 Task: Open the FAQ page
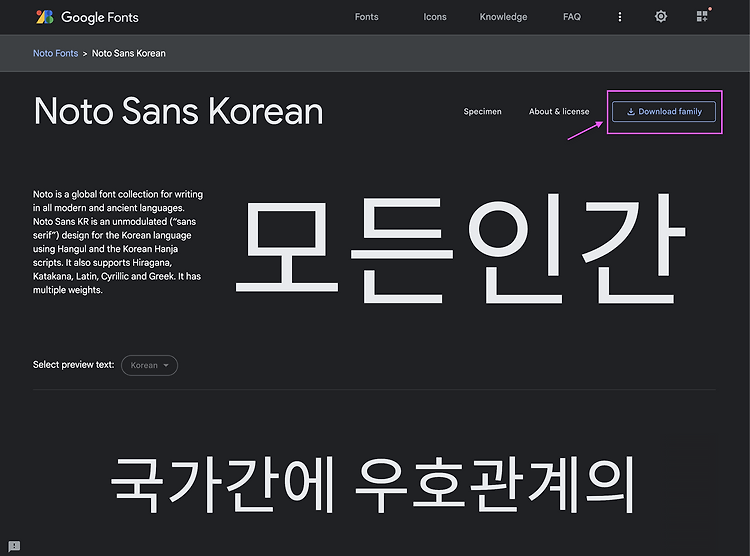(x=572, y=17)
